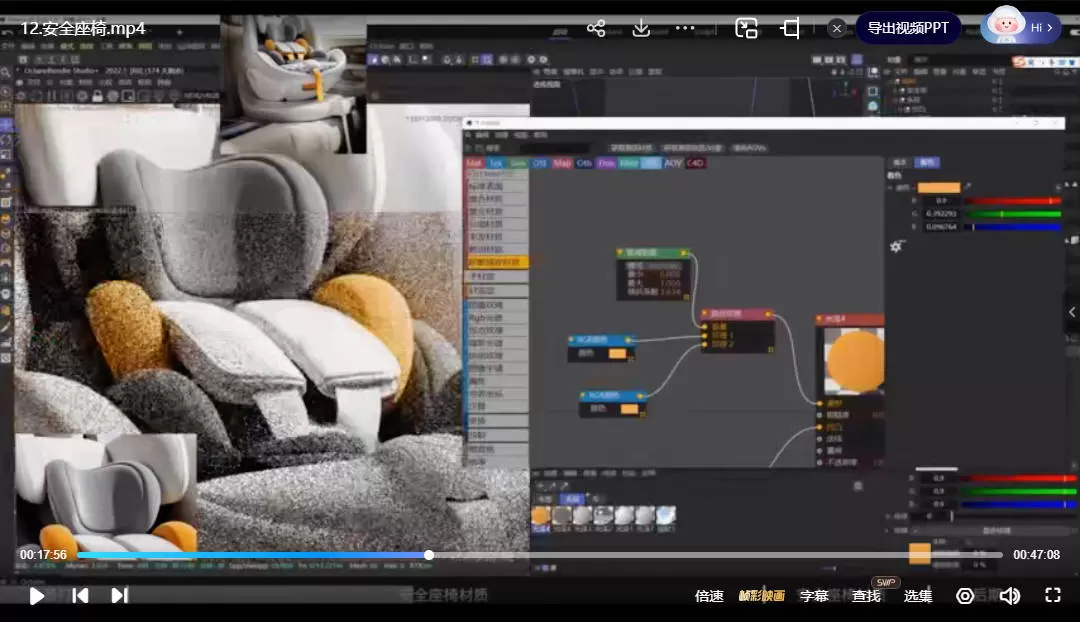Switch to the 颜色 tab in right panel
The width and height of the screenshot is (1080, 622).
tap(927, 161)
